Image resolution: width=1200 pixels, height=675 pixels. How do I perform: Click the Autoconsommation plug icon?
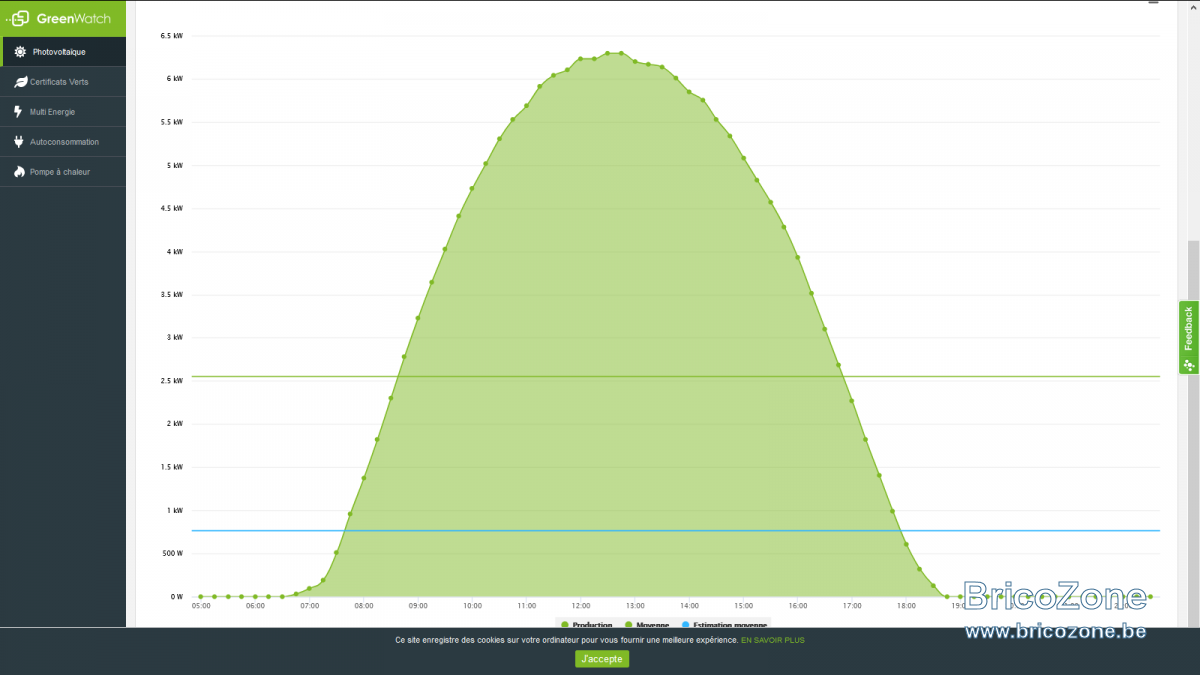pos(19,142)
